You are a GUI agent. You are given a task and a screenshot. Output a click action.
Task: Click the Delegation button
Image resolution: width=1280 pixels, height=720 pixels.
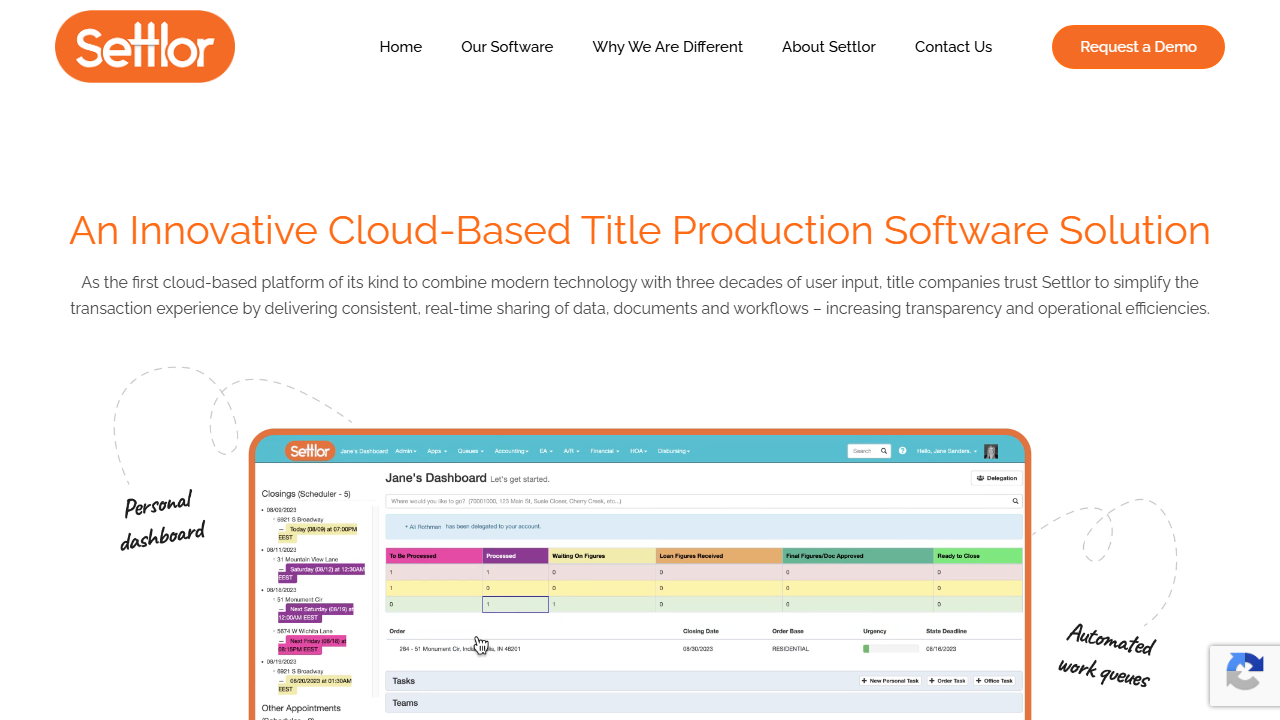(x=996, y=478)
